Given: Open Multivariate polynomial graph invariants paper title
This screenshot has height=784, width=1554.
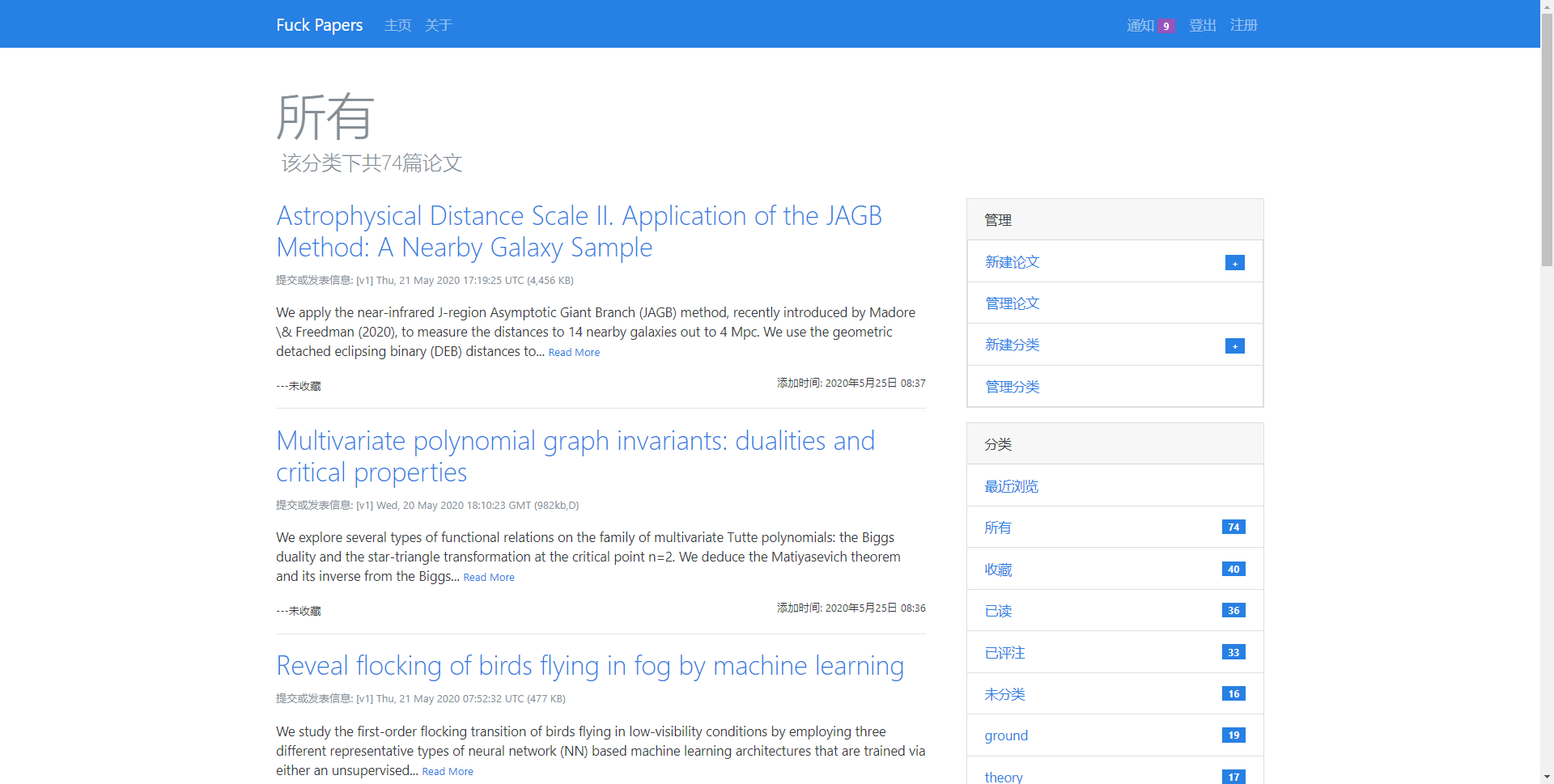Looking at the screenshot, I should click(575, 456).
